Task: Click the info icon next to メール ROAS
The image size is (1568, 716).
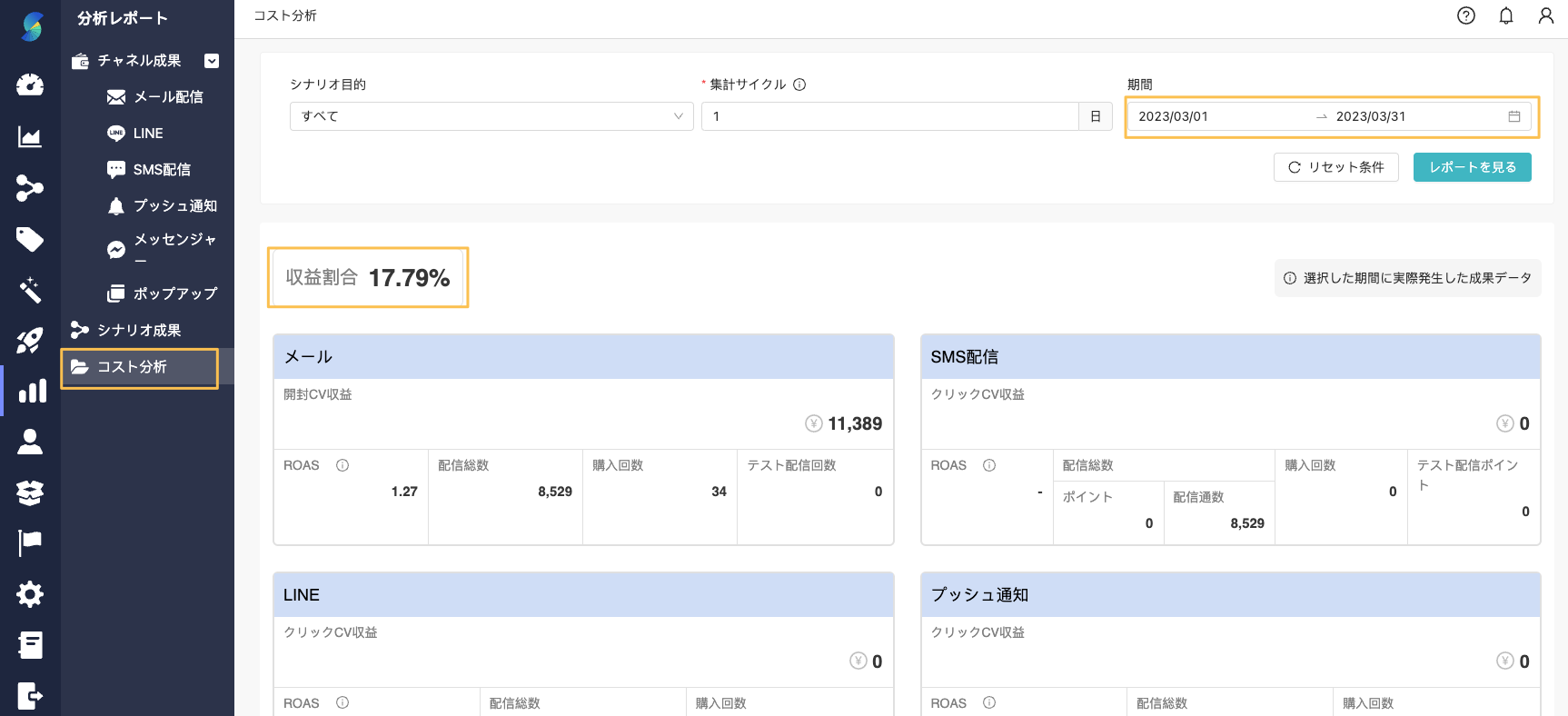Action: tap(342, 465)
